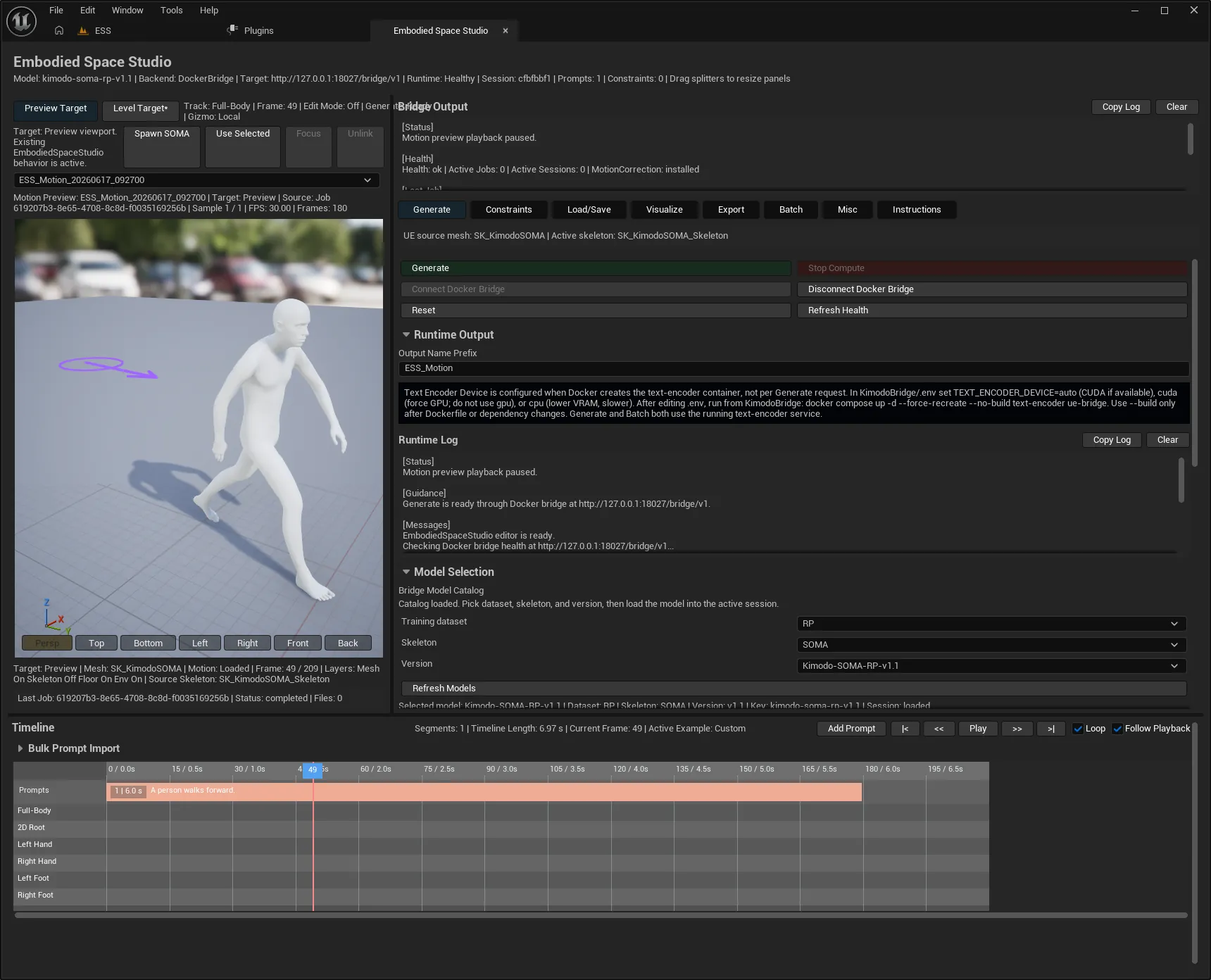Jump to first frame button
The width and height of the screenshot is (1211, 980).
(x=905, y=729)
